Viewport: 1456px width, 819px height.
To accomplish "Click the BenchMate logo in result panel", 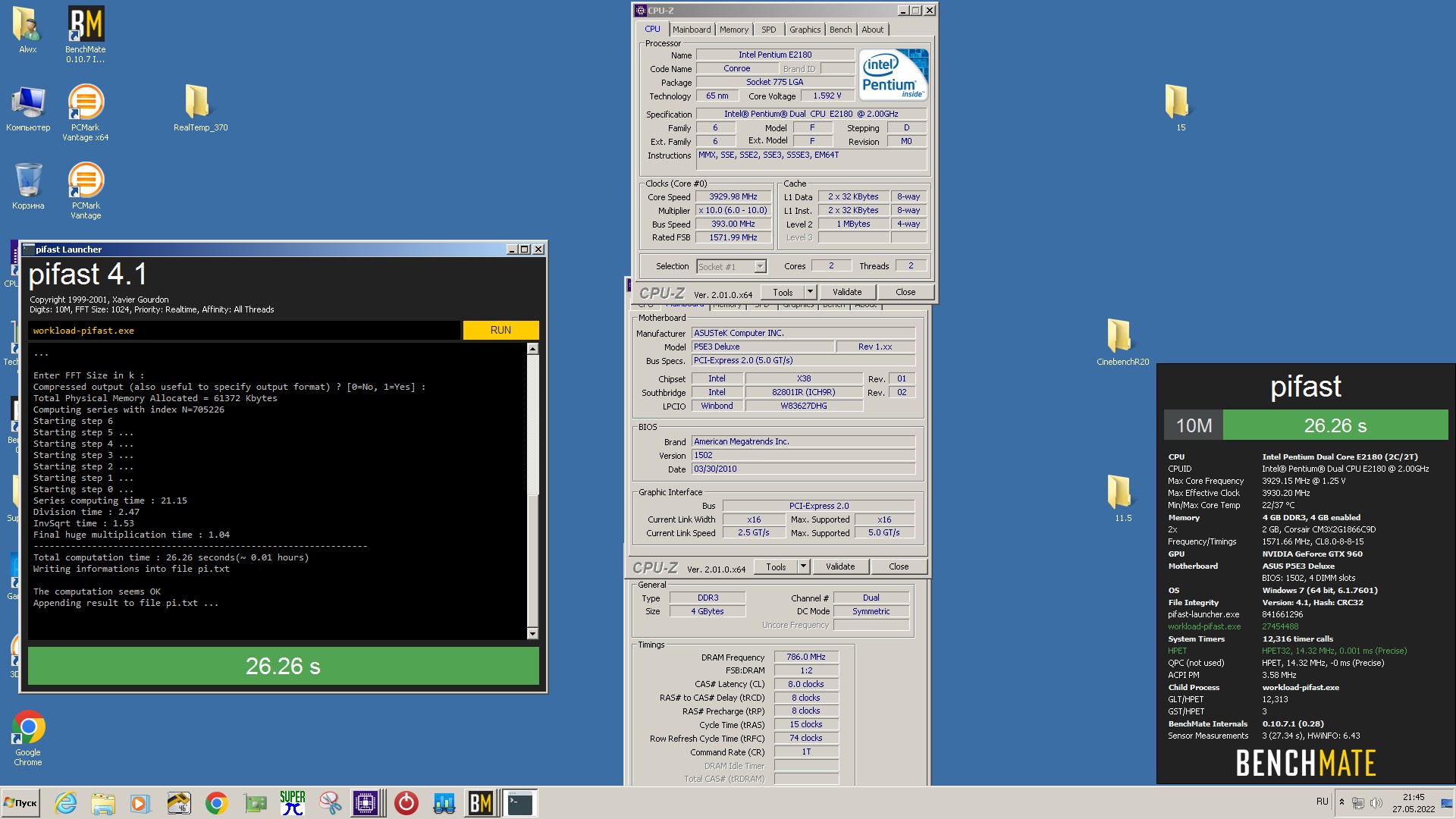I will click(1305, 763).
